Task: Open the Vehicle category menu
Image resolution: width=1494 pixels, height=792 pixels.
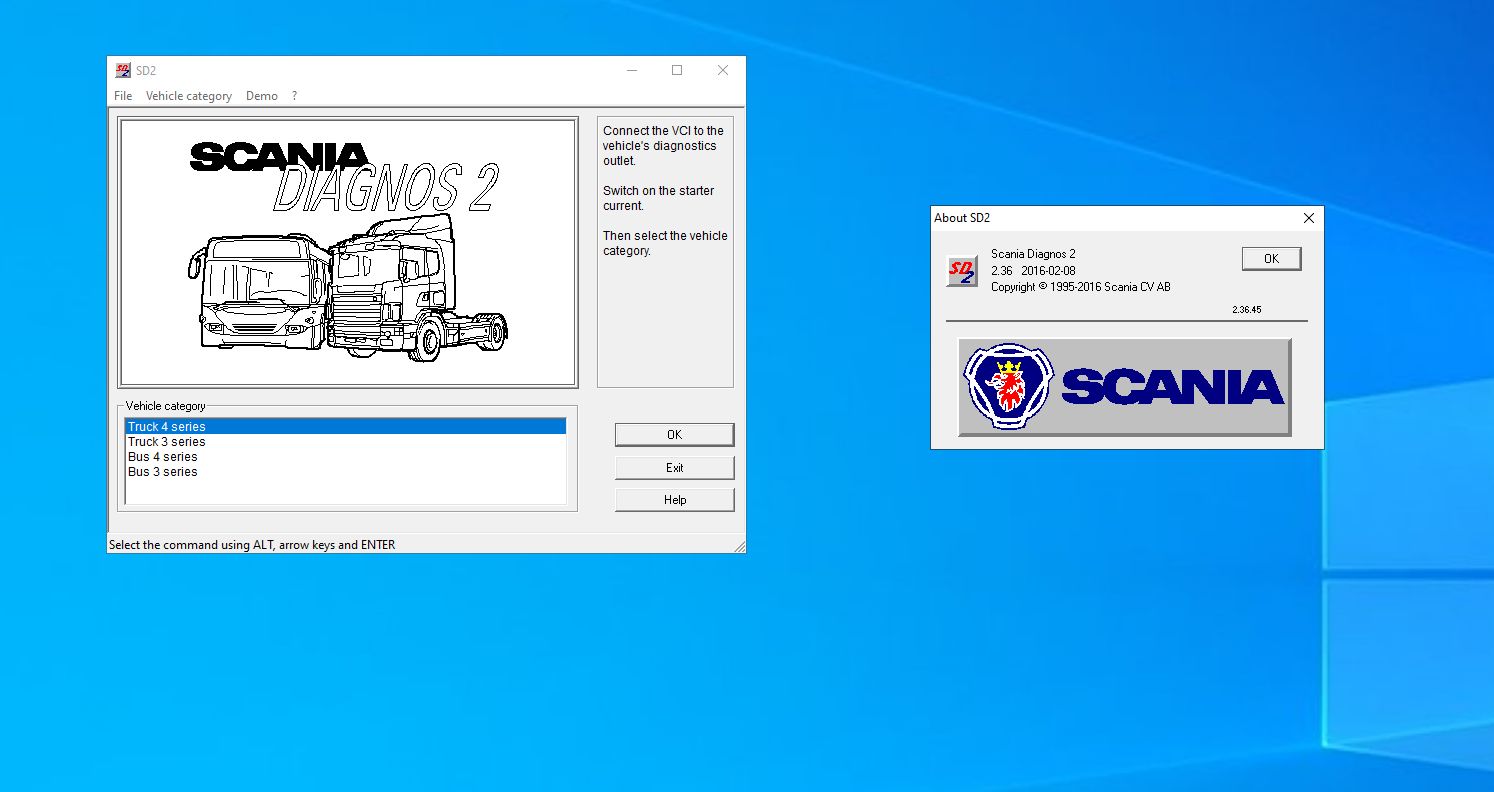Action: point(189,95)
